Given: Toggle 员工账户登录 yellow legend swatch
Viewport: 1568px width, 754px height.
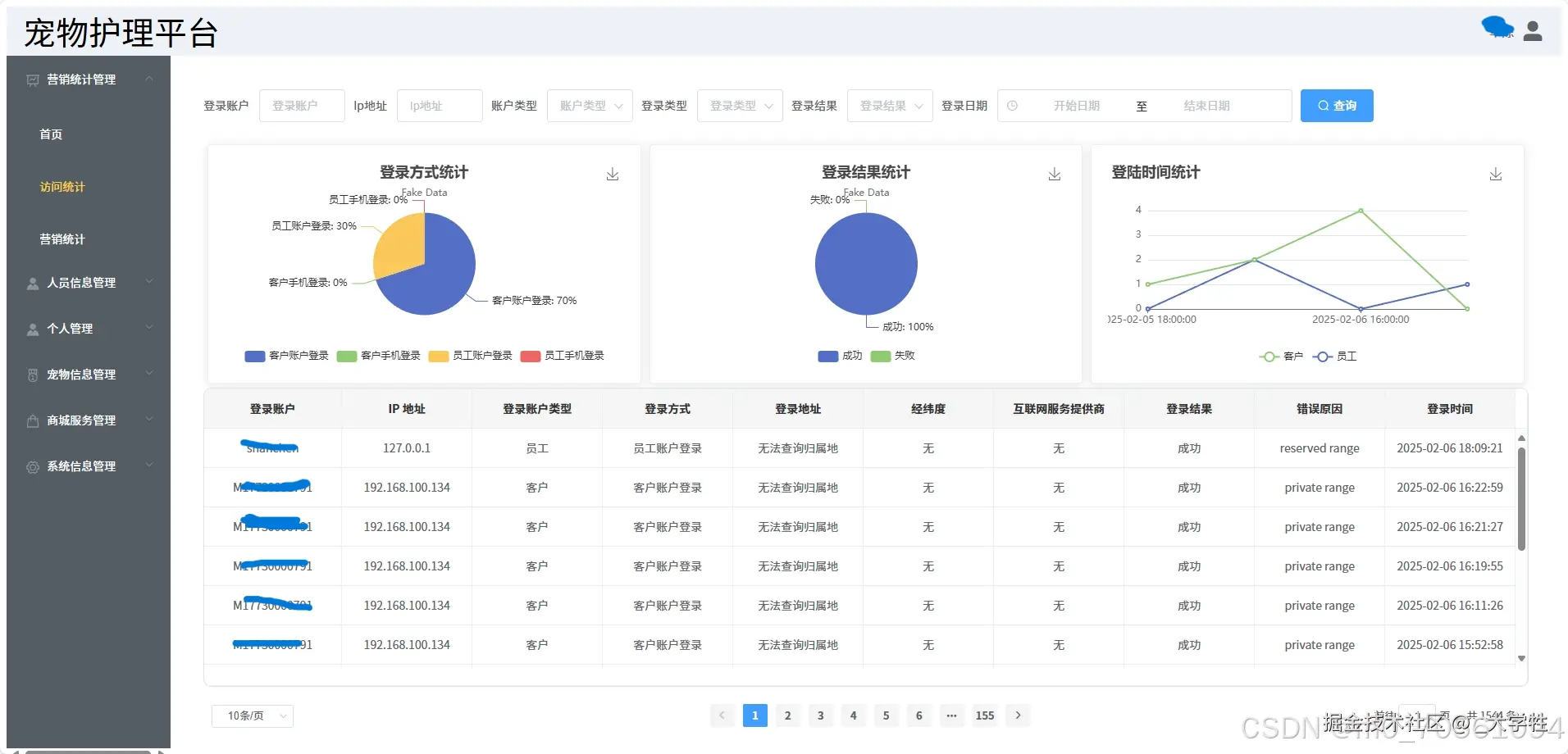Looking at the screenshot, I should (x=439, y=356).
